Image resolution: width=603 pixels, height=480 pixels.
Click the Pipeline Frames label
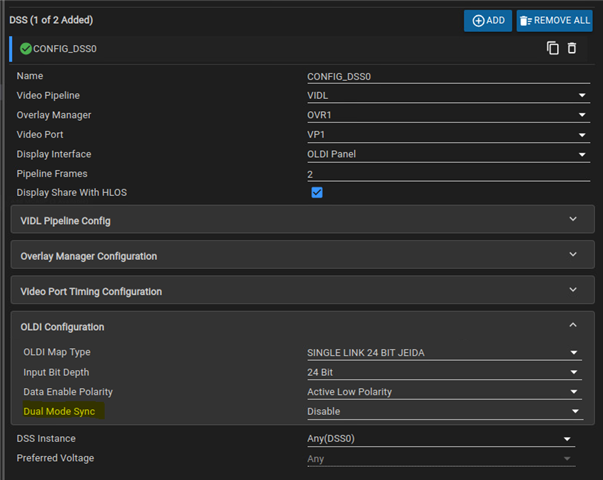52,174
